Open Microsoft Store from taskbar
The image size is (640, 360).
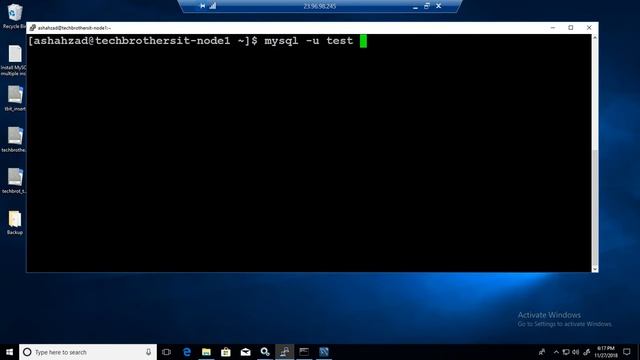(226, 352)
